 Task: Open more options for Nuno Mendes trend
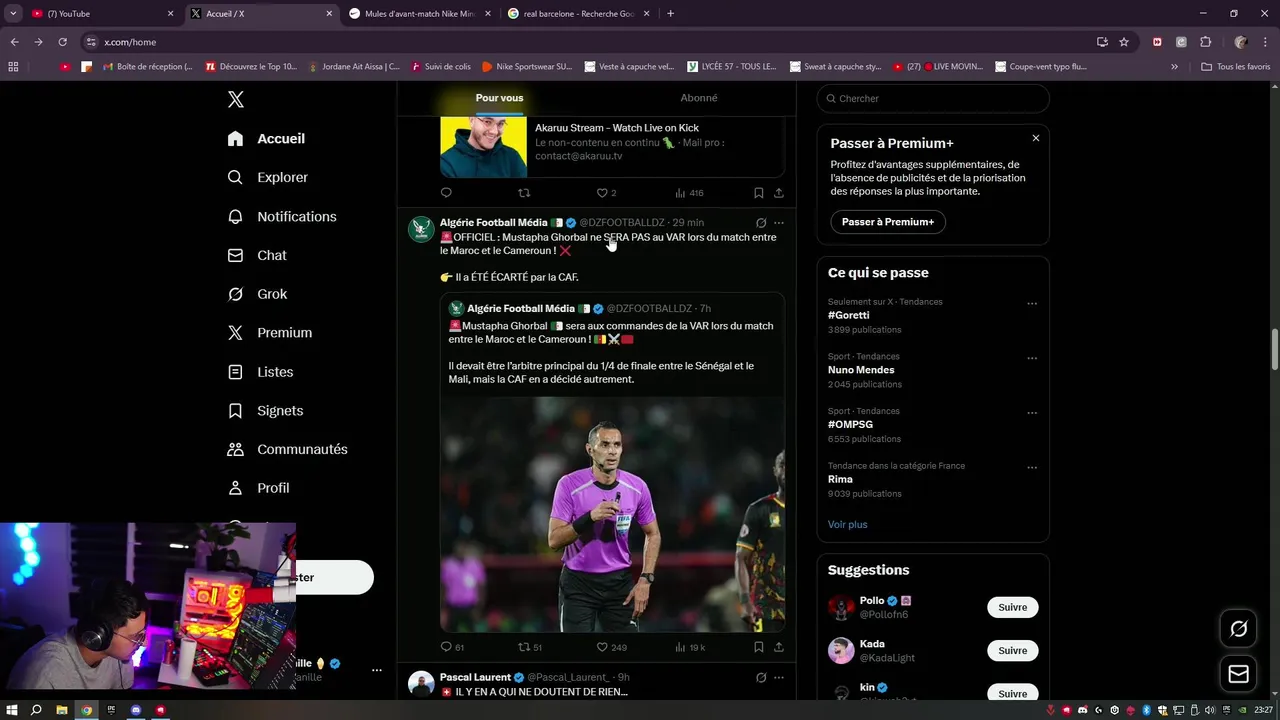pyautogui.click(x=1032, y=359)
